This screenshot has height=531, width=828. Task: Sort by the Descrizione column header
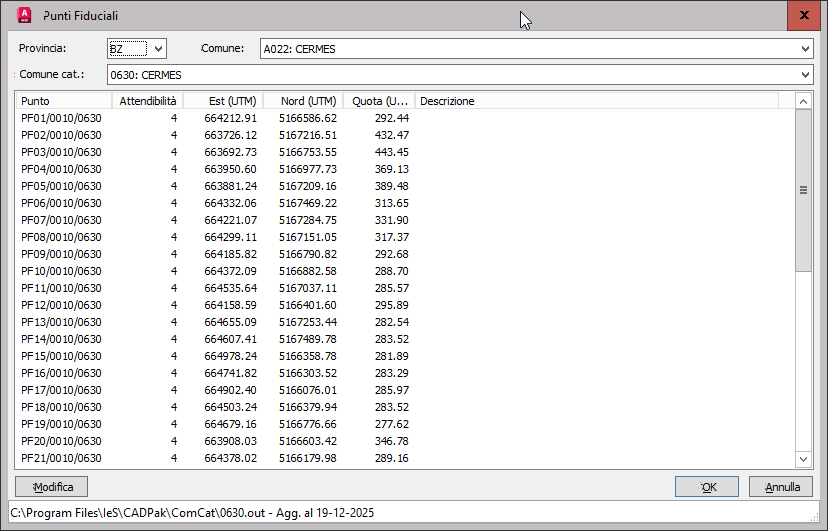point(597,101)
